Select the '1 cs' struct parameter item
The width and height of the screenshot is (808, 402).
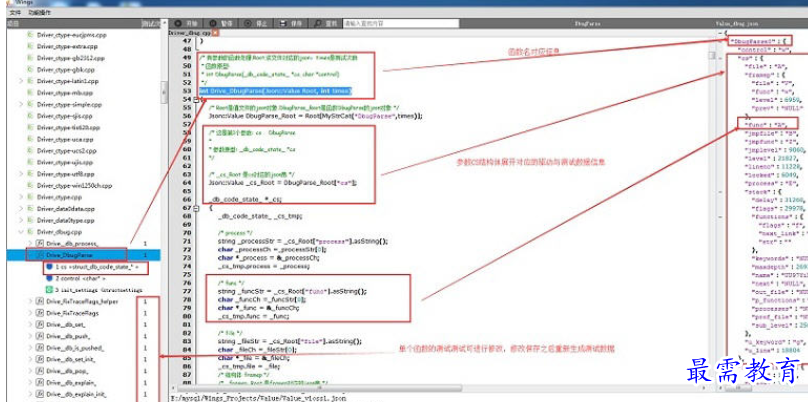[x=93, y=267]
